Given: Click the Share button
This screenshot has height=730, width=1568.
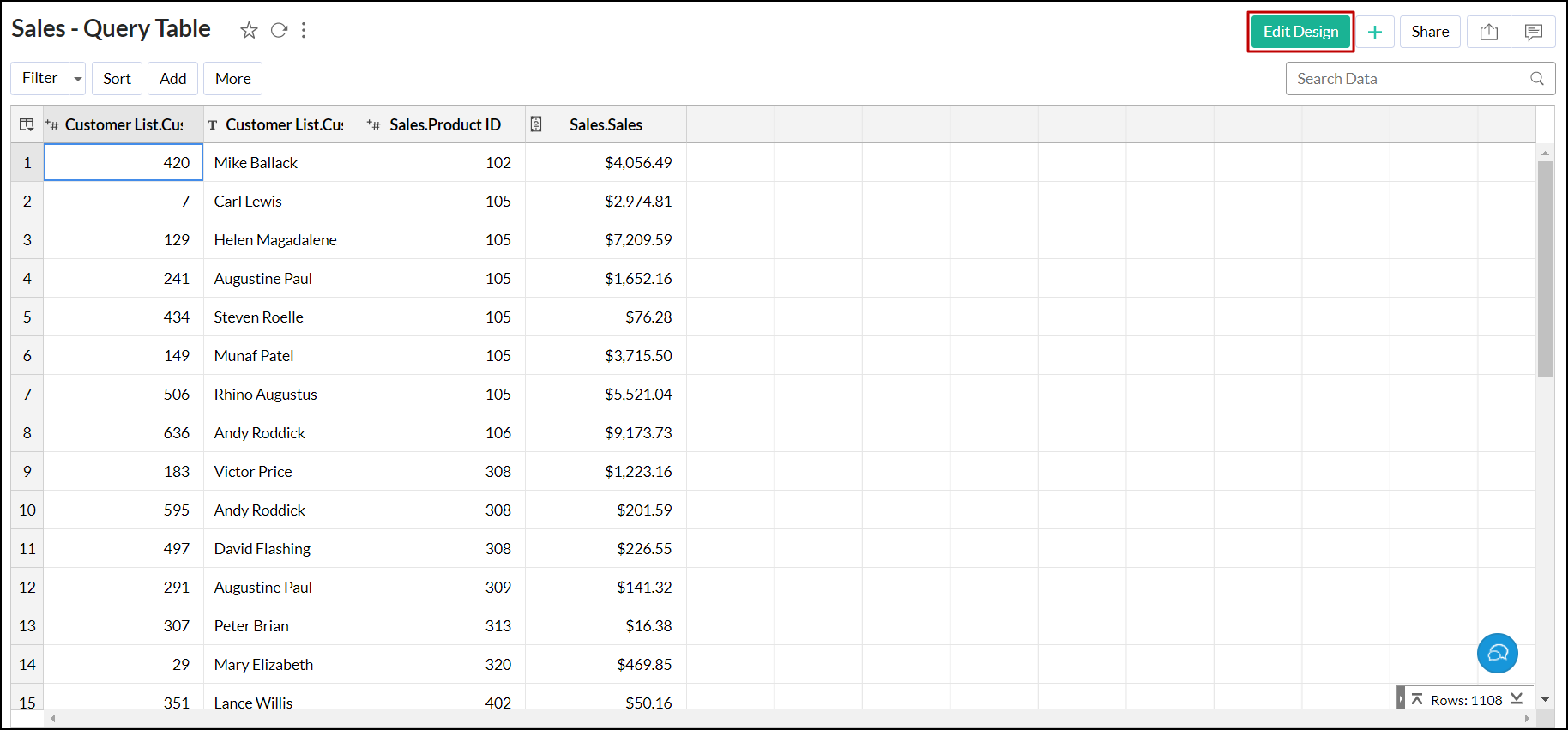Looking at the screenshot, I should [x=1430, y=32].
